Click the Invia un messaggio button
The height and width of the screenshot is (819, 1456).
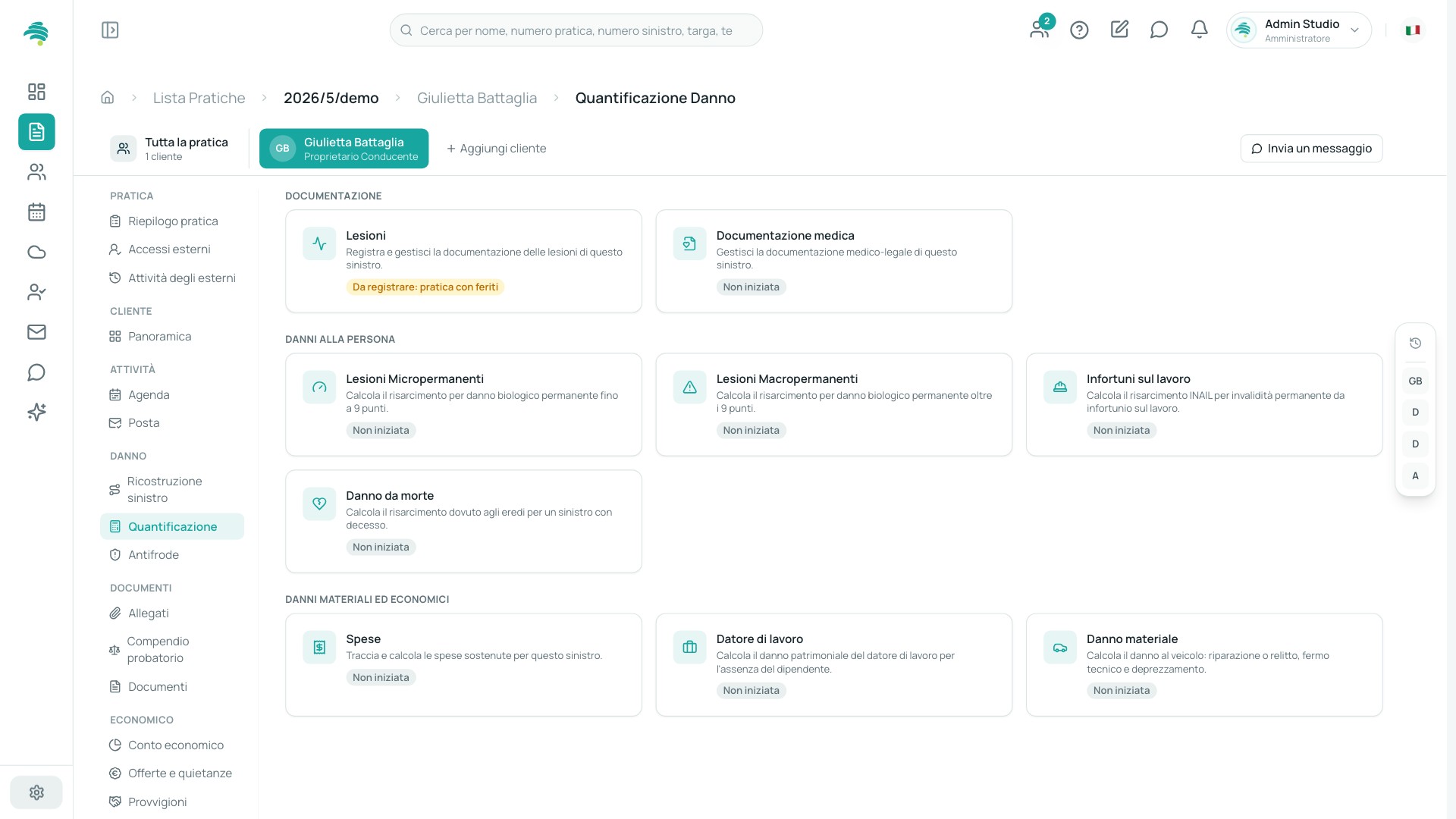point(1311,149)
